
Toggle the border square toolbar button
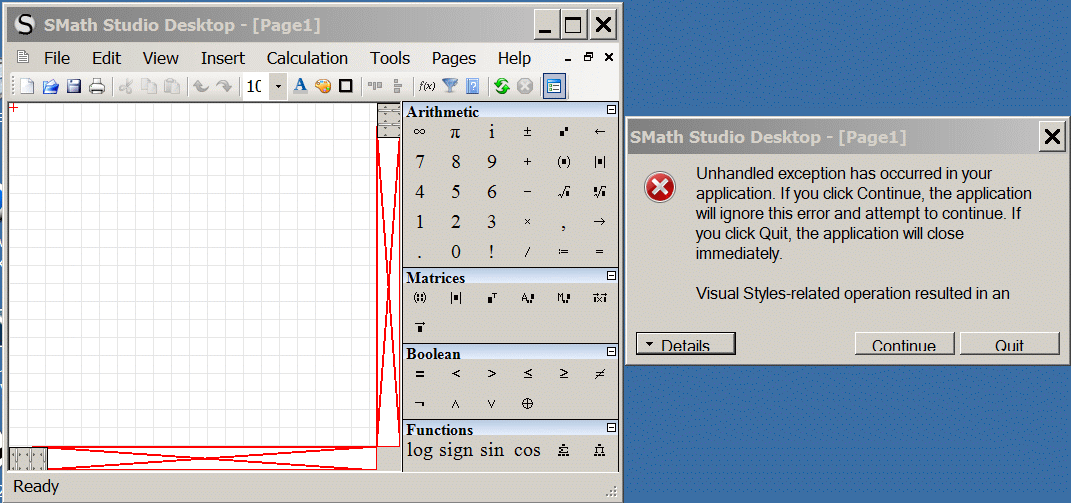(x=346, y=87)
